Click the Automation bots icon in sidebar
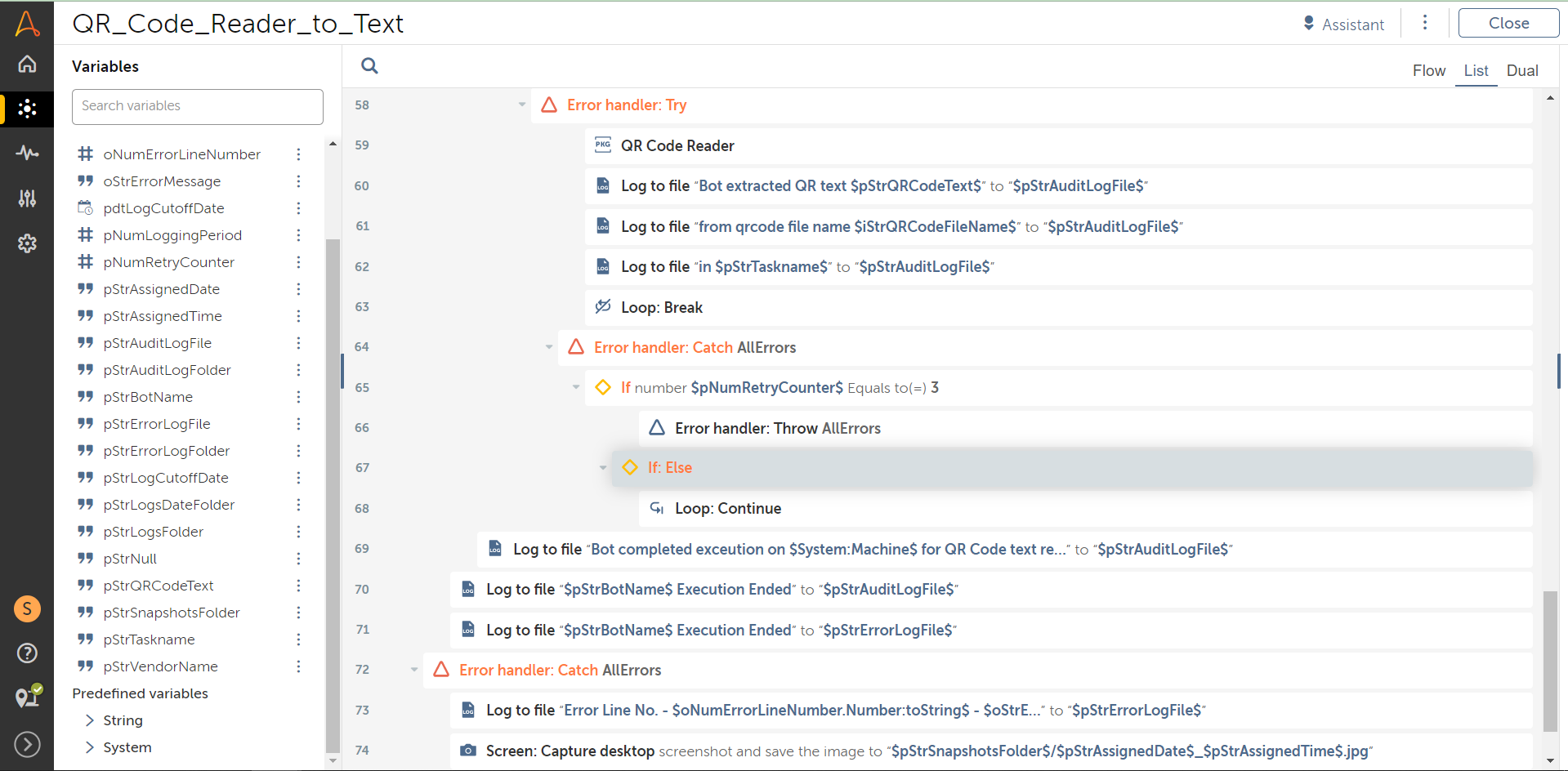The image size is (1568, 771). click(27, 109)
